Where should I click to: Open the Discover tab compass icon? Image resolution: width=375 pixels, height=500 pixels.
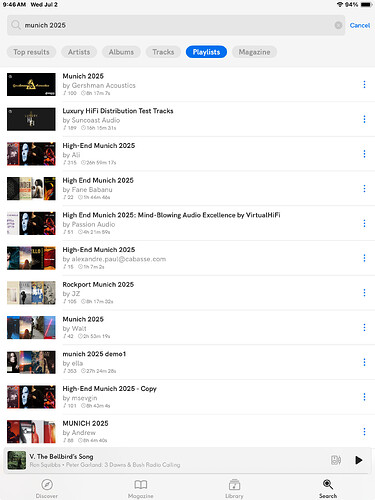coord(47,485)
